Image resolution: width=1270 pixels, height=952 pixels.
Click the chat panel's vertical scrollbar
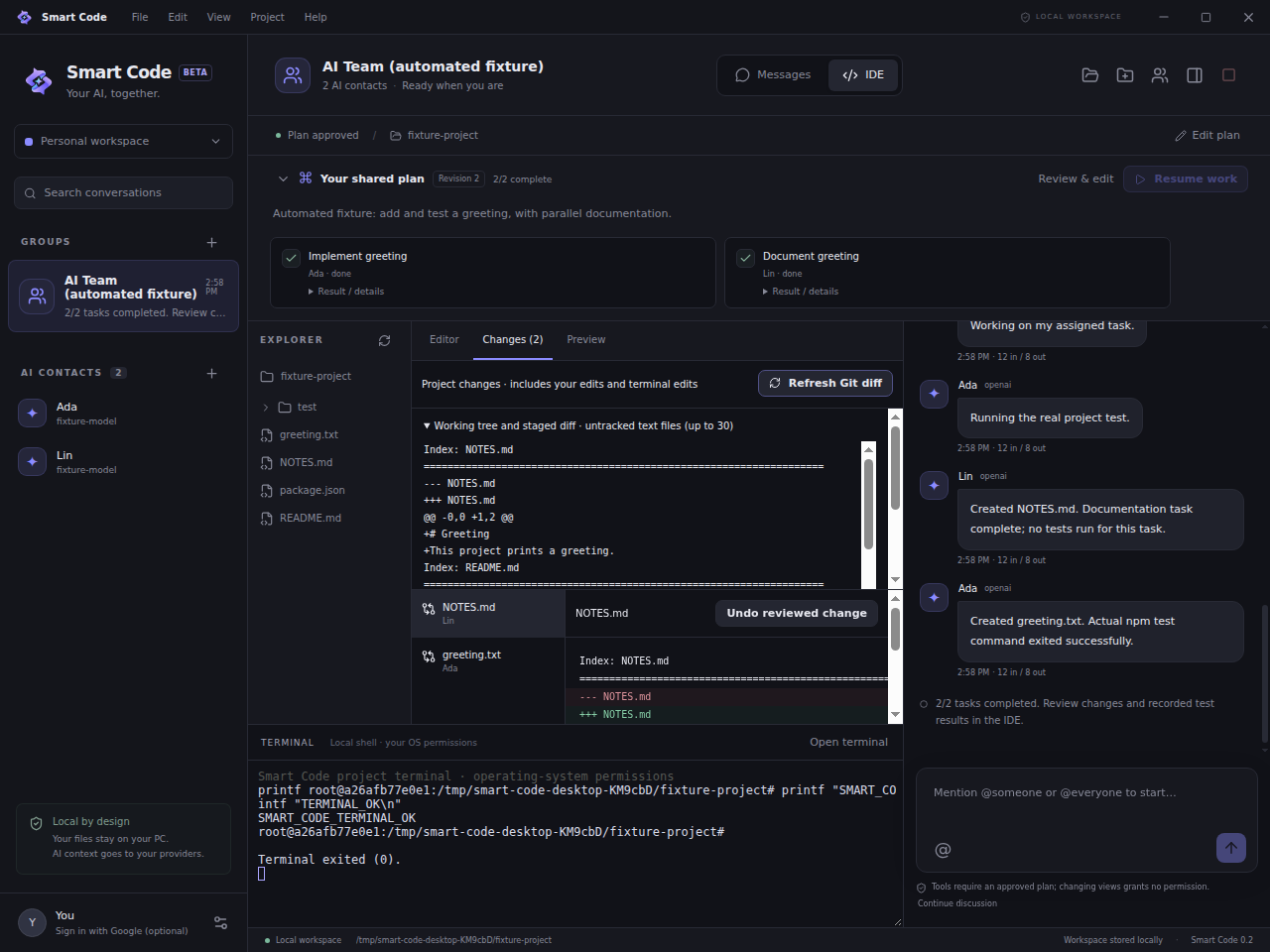tap(1264, 674)
